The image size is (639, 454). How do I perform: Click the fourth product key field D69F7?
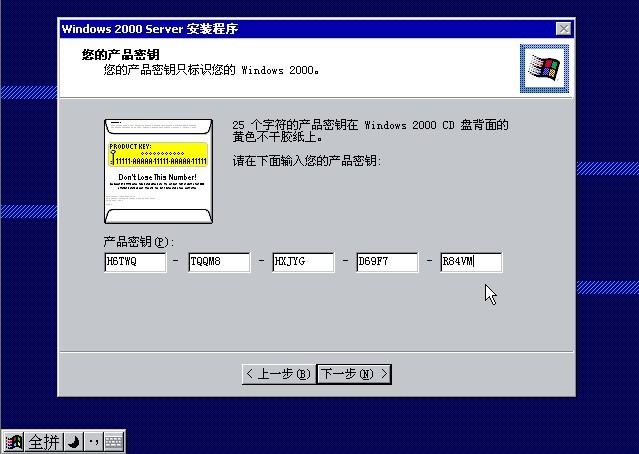(387, 262)
